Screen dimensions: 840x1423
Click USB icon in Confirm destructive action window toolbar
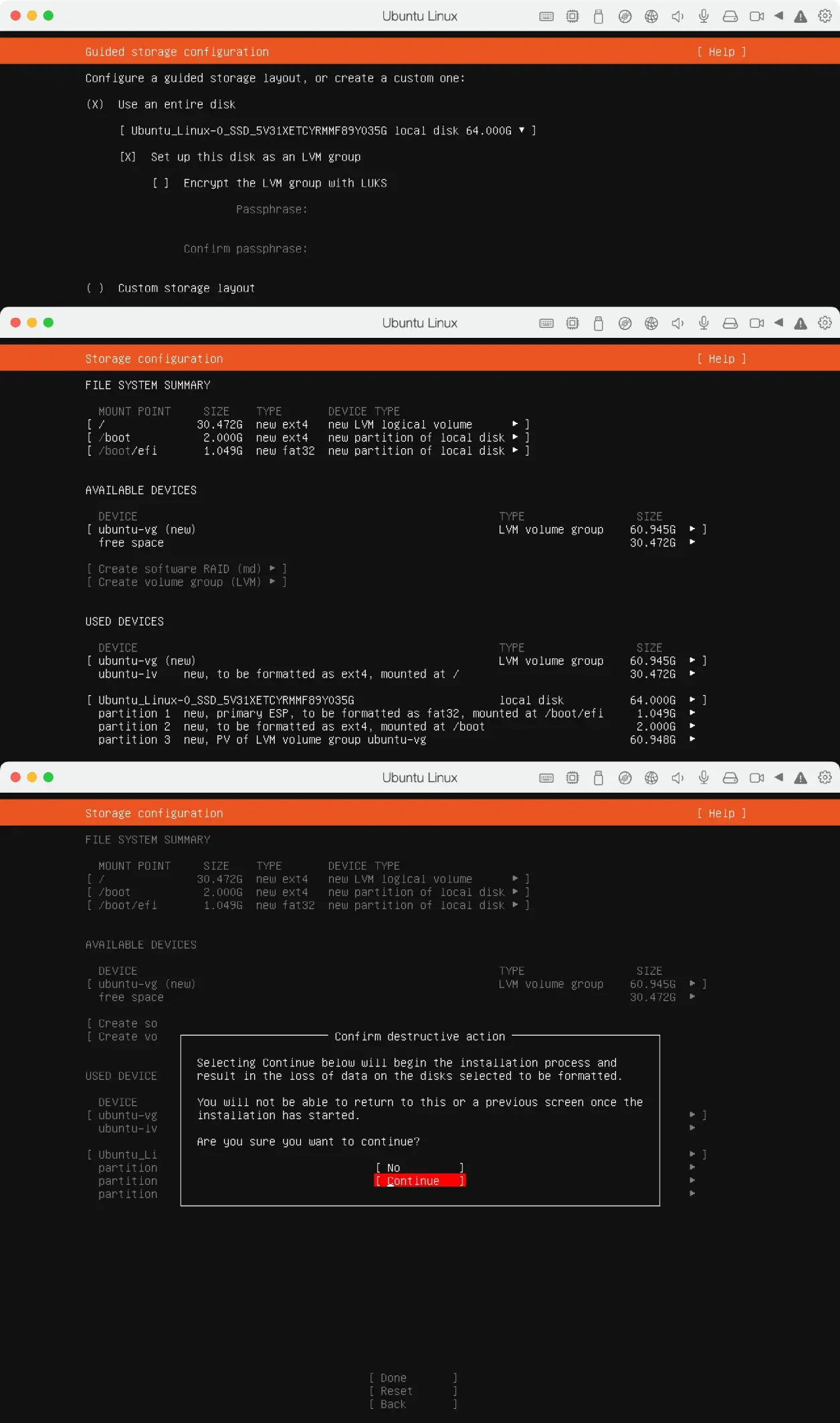(599, 777)
